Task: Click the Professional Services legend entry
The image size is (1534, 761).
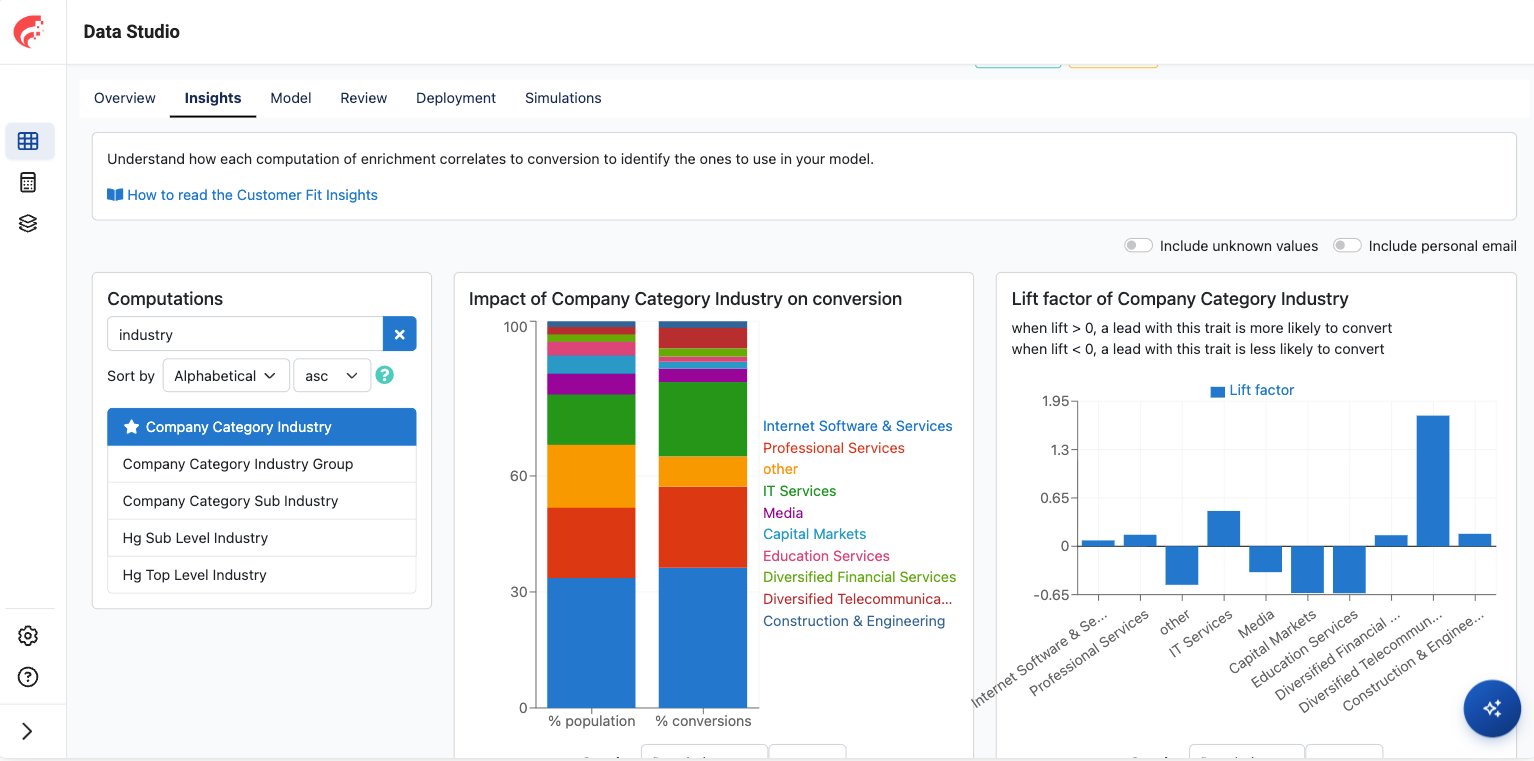Action: pos(834,448)
